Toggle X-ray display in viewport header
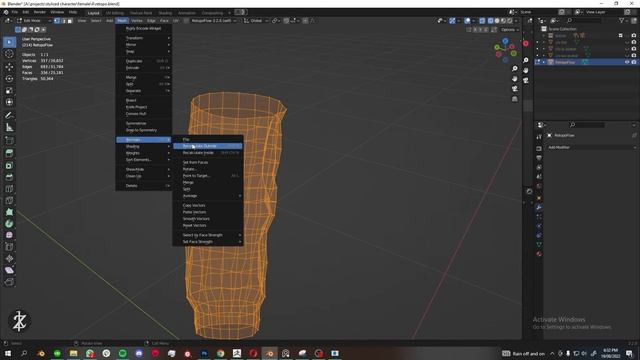 [482, 20]
